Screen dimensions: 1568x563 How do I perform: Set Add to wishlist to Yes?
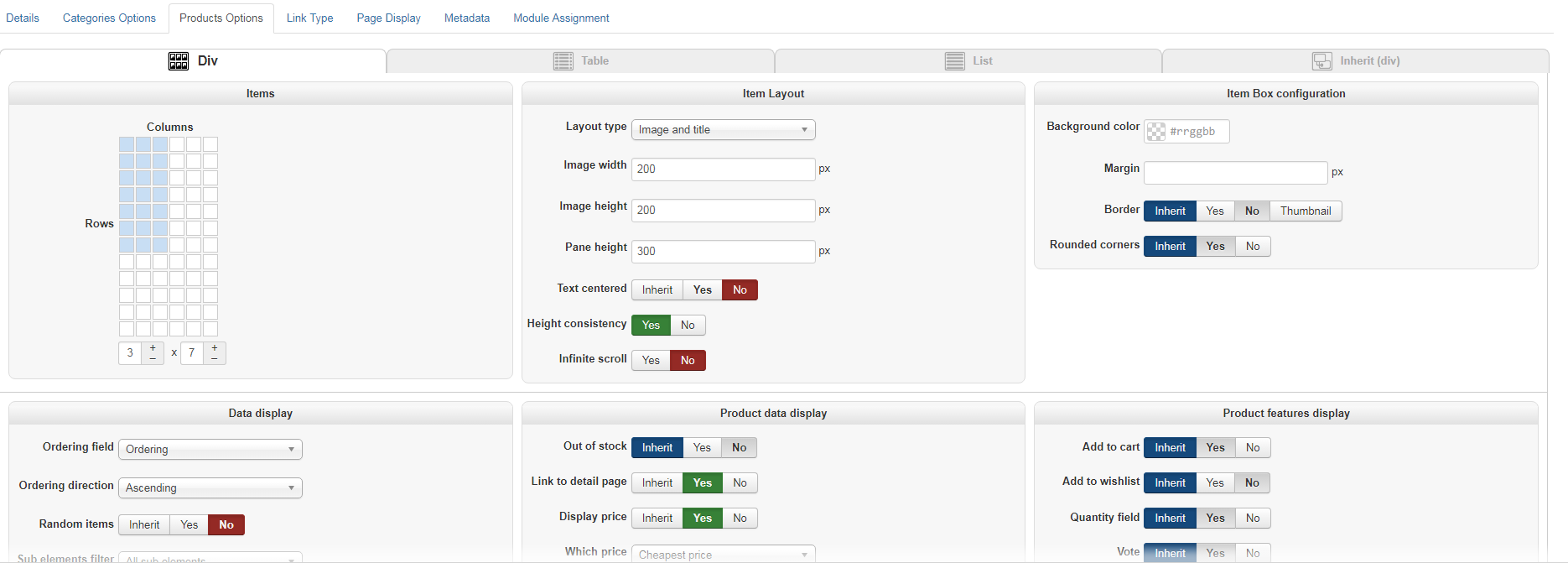(x=1214, y=483)
